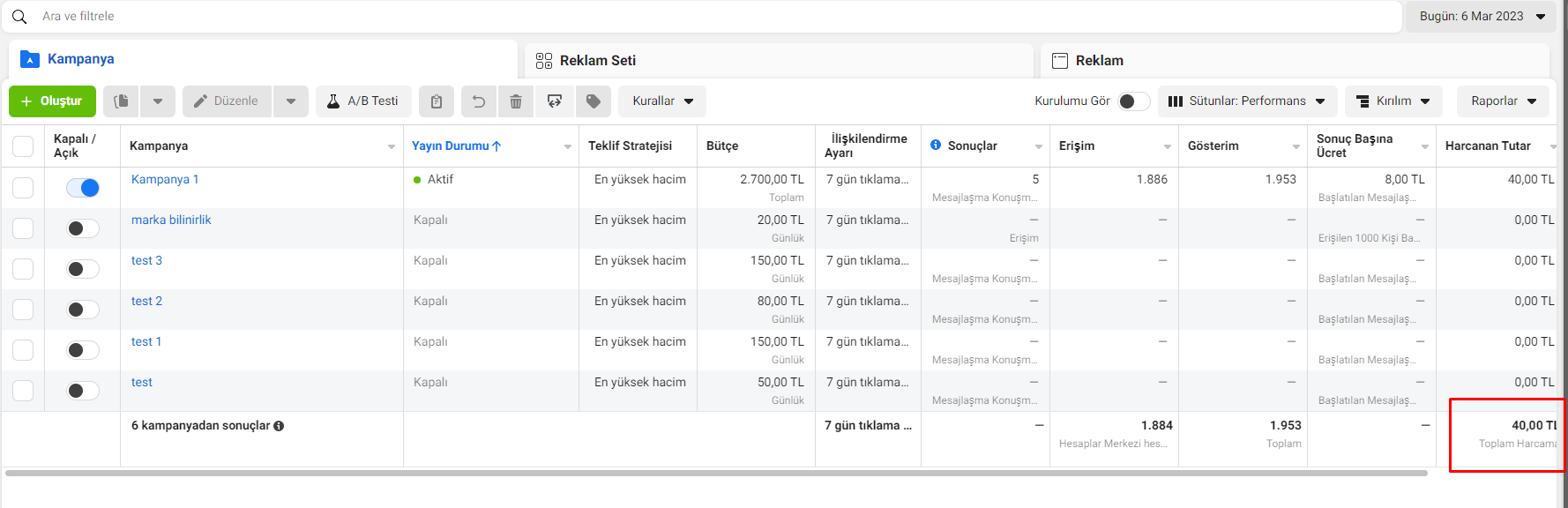Open Gösterim column menu arrow
Screen dimensions: 1568x508
1296,146
